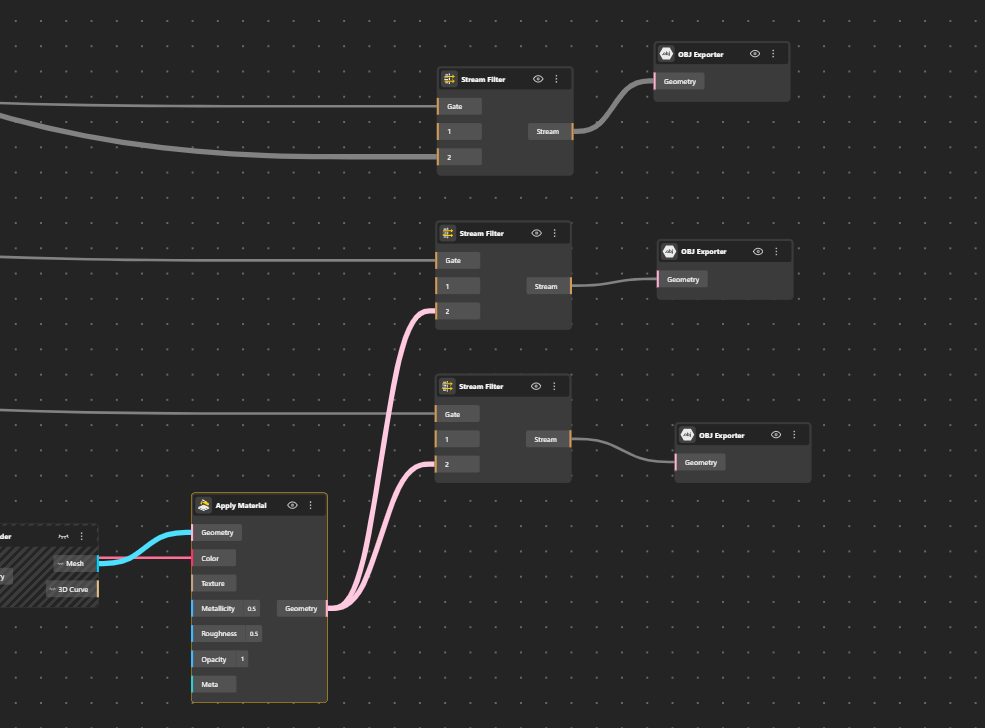
Task: Open the Apply Material three-dot options menu
Action: pos(310,505)
